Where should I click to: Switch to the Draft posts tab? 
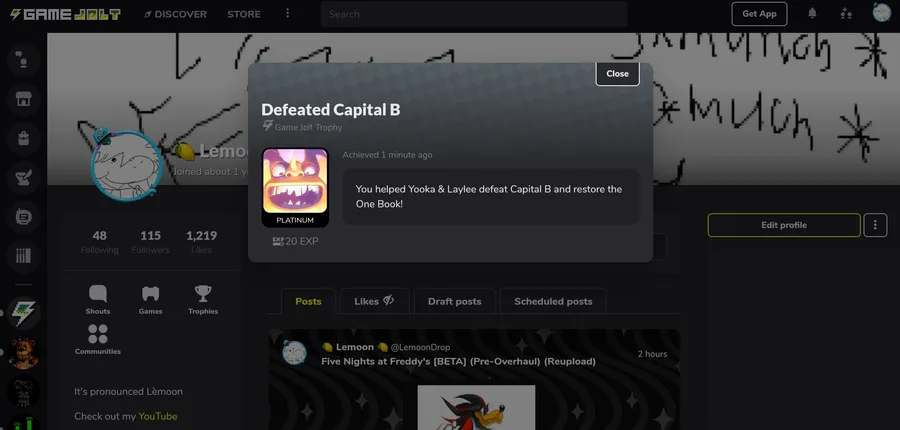tap(455, 301)
